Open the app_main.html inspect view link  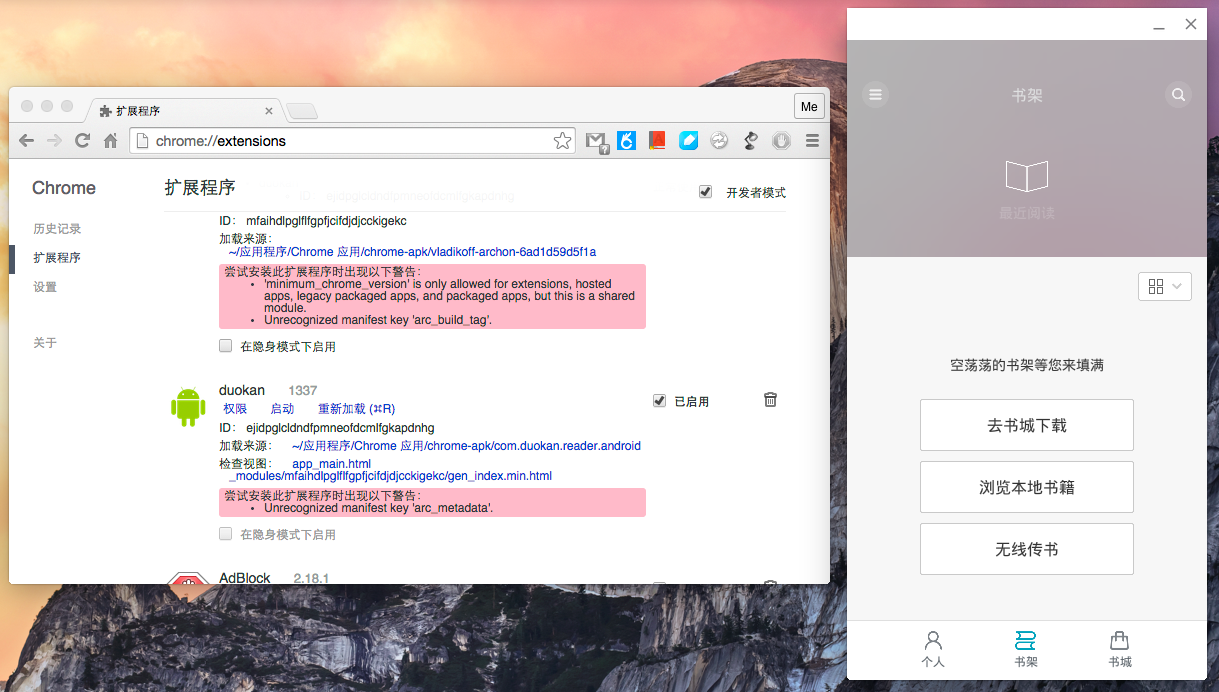pyautogui.click(x=331, y=464)
